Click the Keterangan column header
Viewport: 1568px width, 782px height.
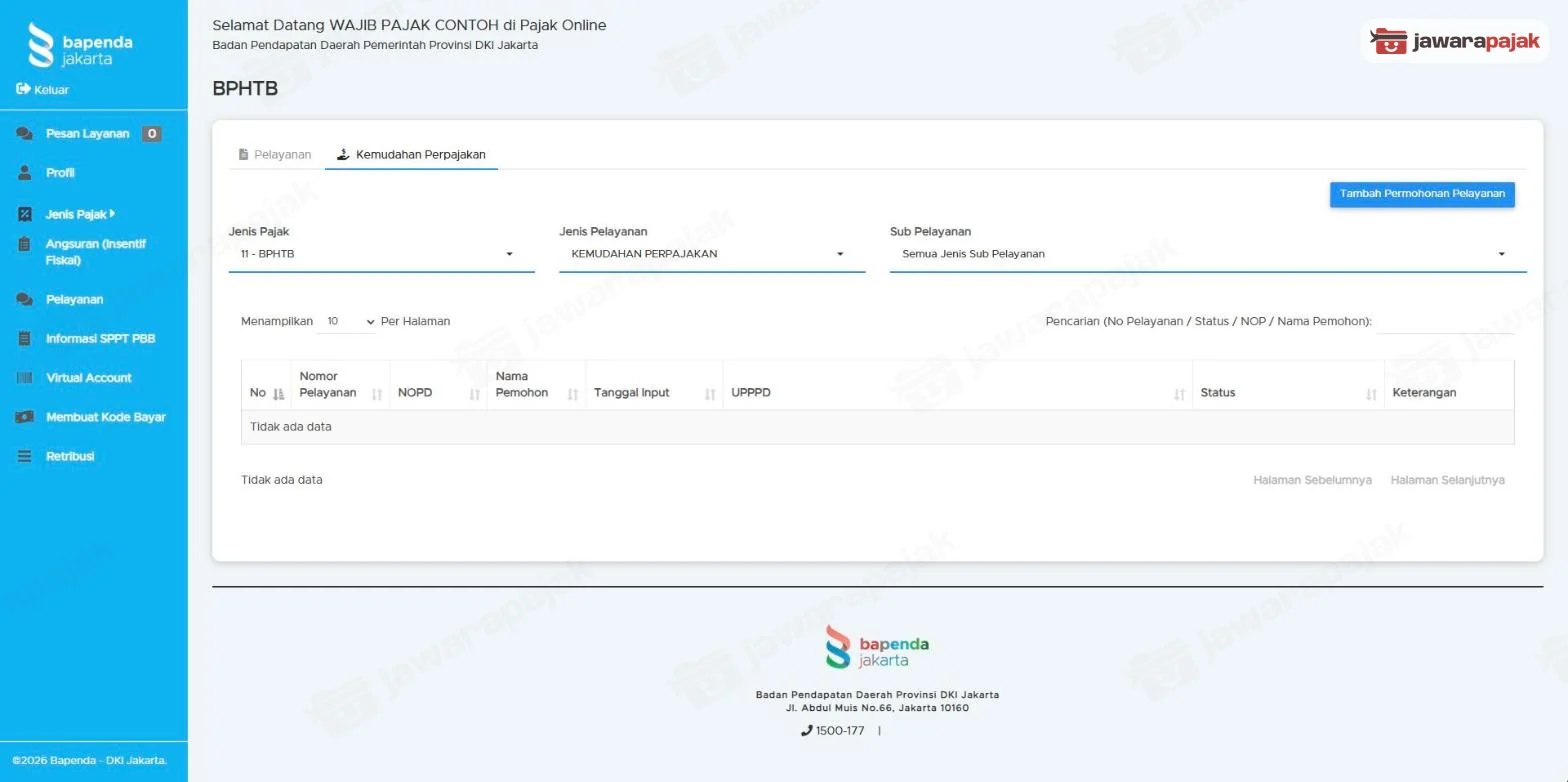pyautogui.click(x=1449, y=385)
